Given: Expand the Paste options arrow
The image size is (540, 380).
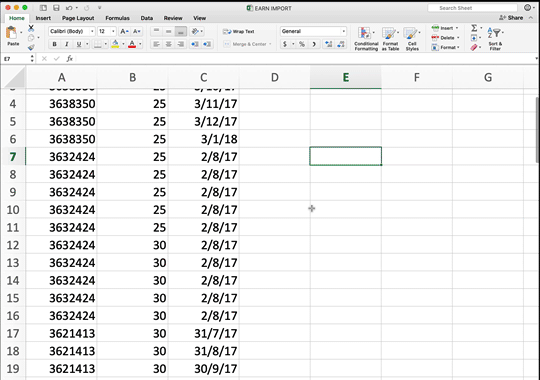Looking at the screenshot, I should click(x=21, y=32).
